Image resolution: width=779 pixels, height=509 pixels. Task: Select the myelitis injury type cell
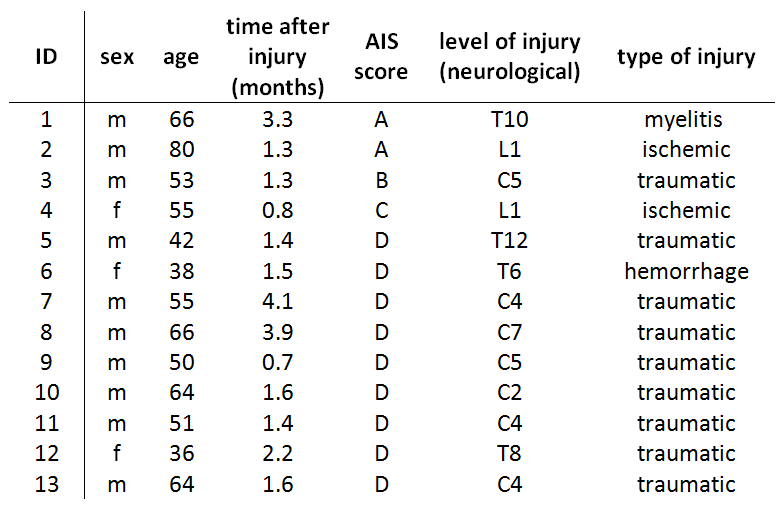click(686, 120)
